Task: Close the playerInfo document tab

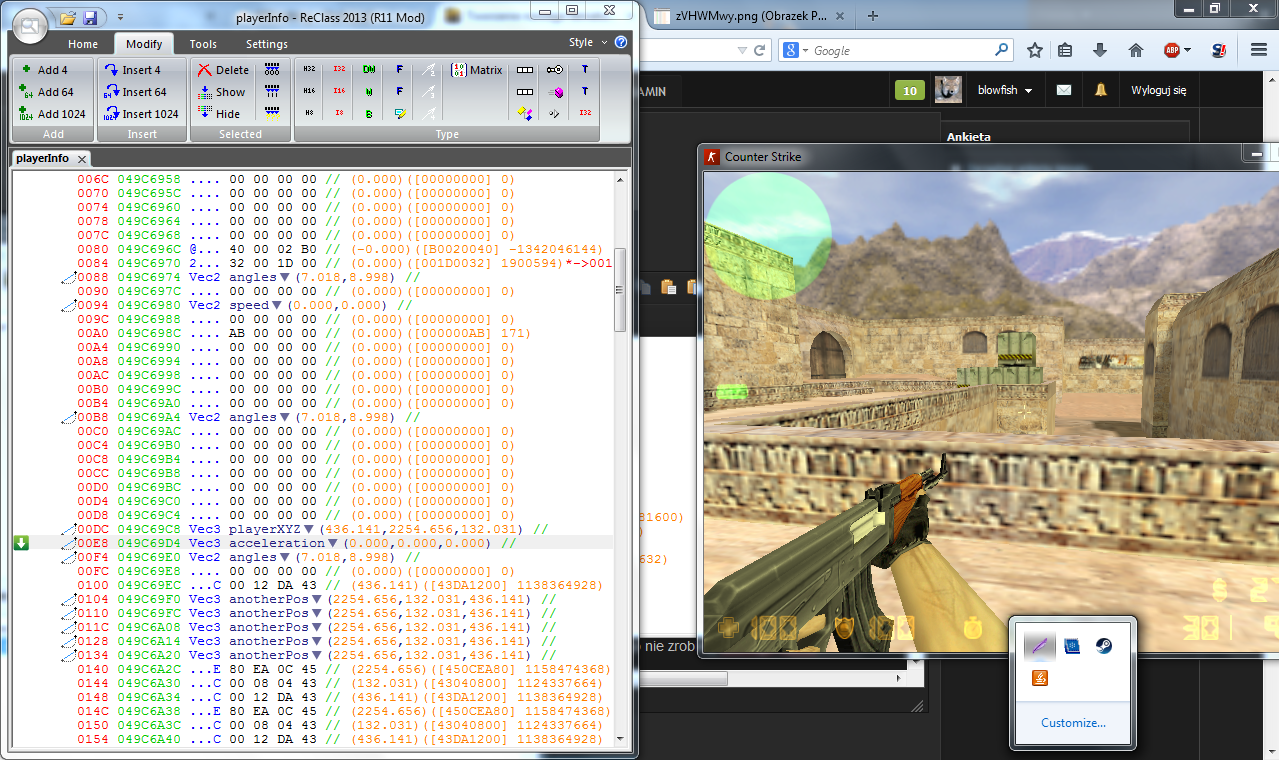Action: coord(82,159)
